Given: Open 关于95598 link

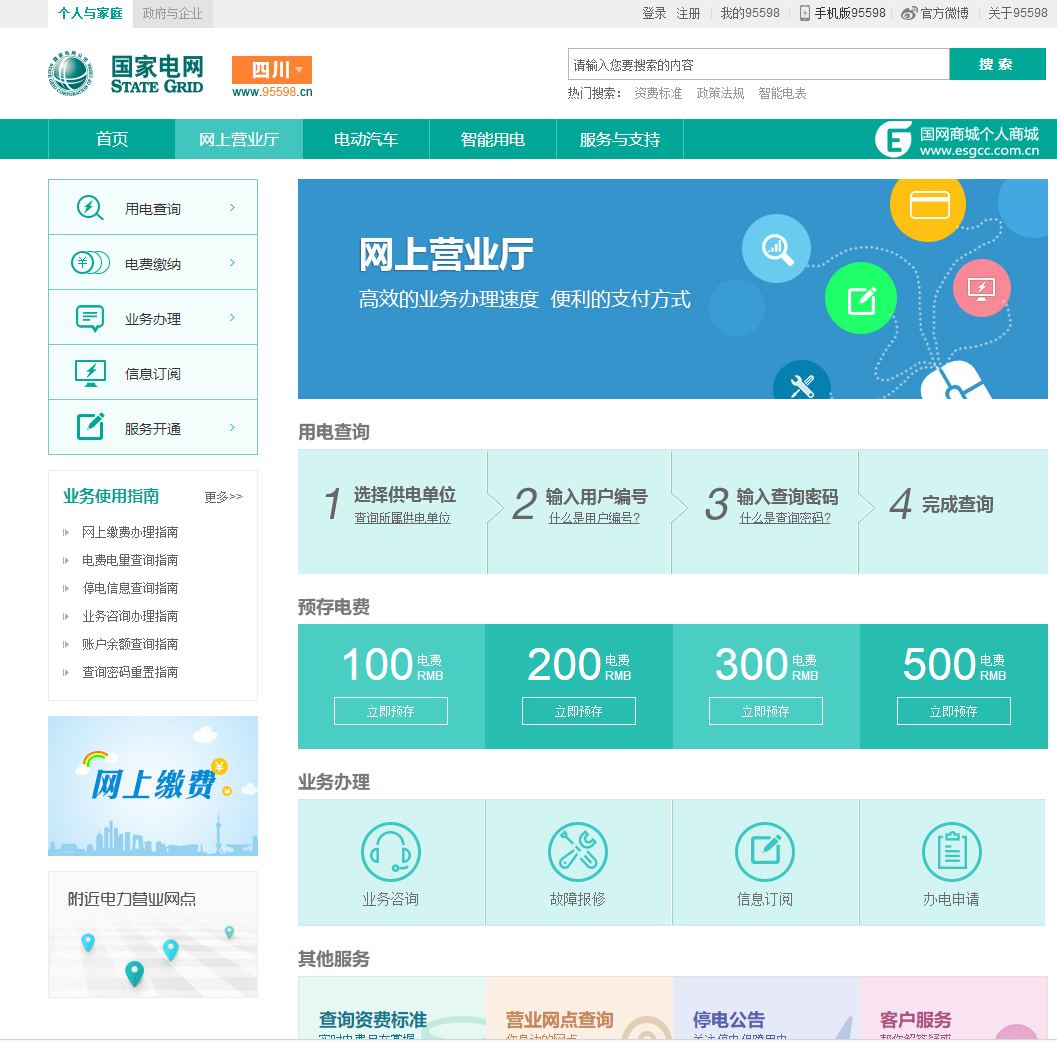Looking at the screenshot, I should point(1018,13).
